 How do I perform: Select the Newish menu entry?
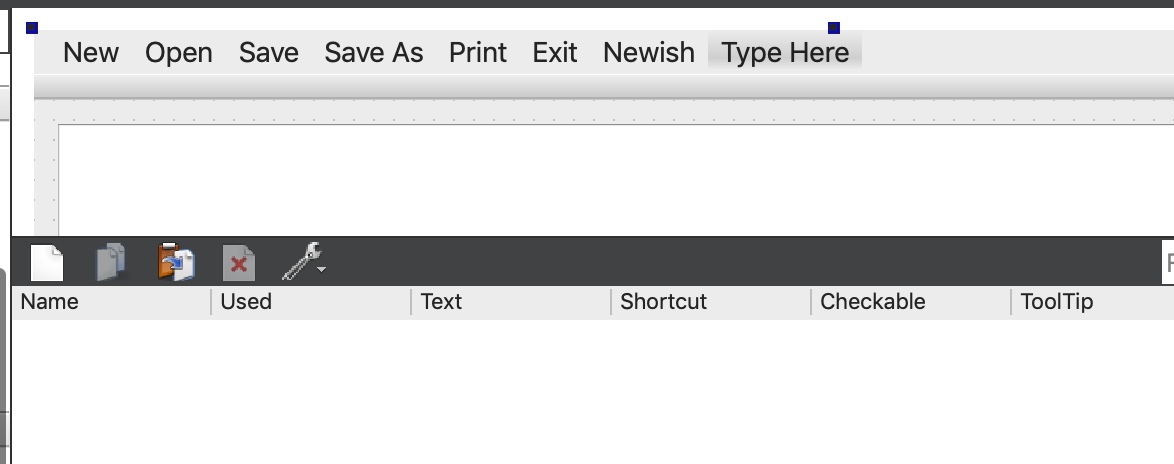(649, 53)
